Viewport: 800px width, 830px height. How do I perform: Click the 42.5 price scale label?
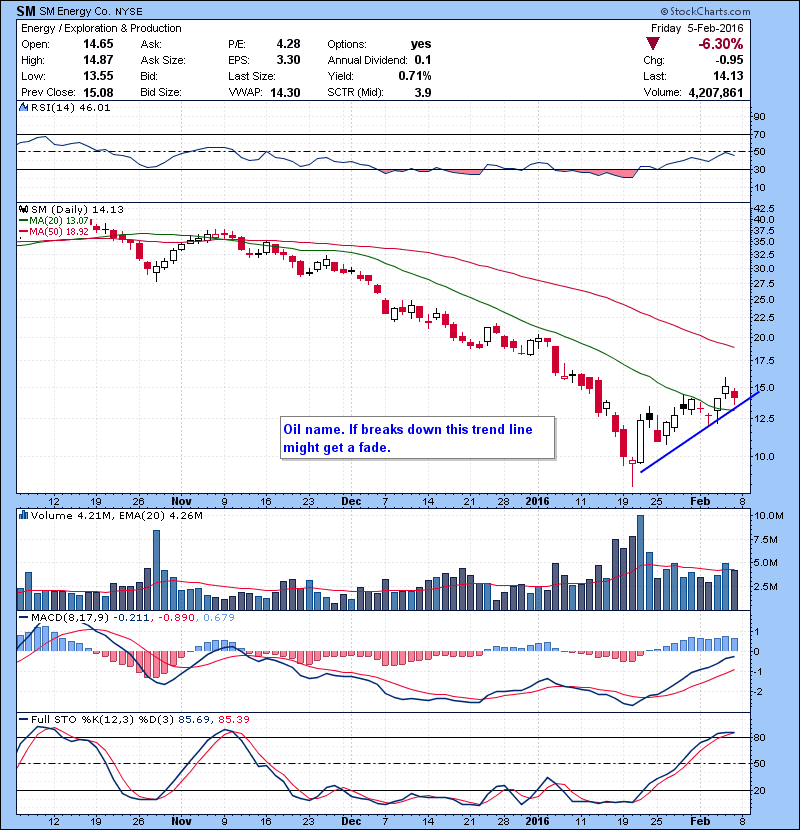coord(763,208)
